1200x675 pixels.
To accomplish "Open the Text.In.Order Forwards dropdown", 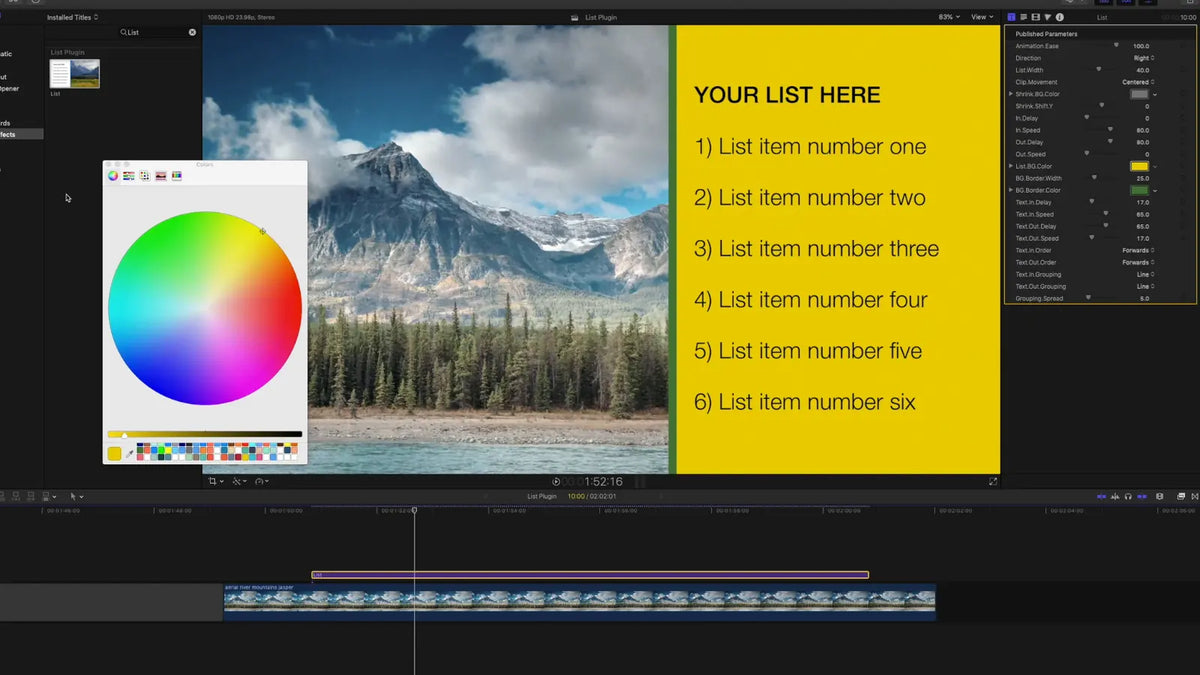I will 1138,250.
